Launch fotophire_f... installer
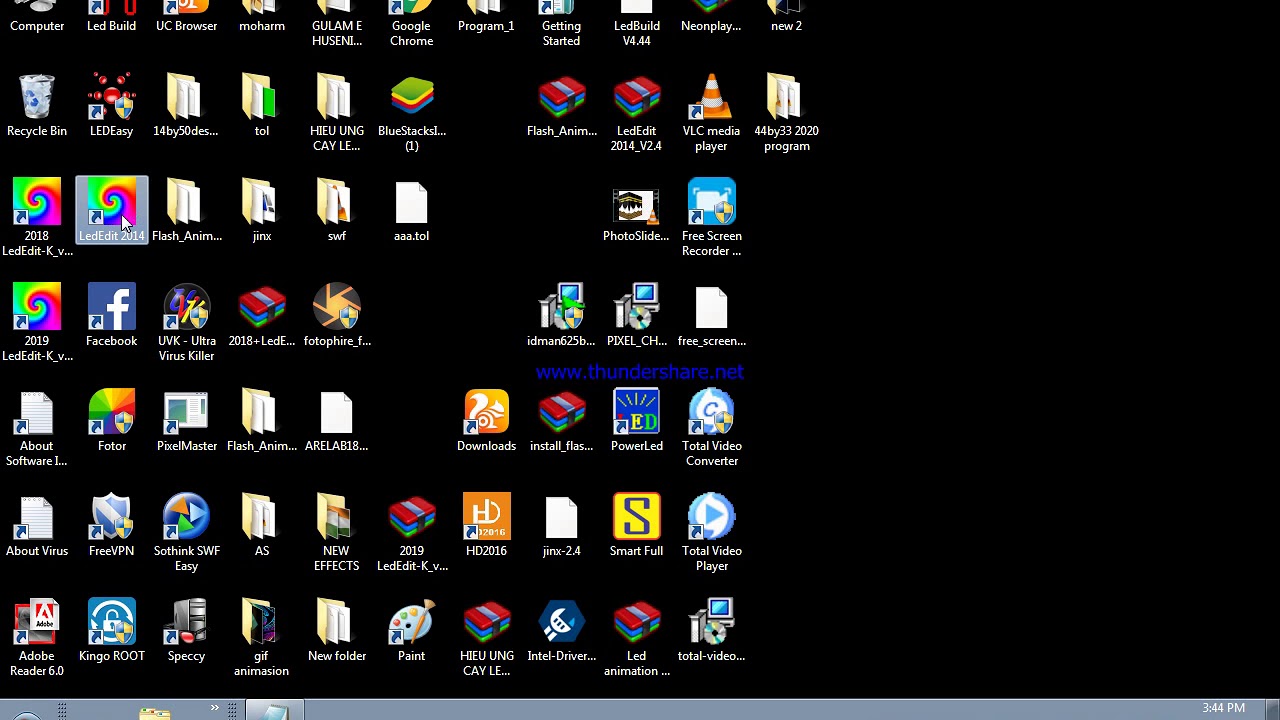 click(337, 316)
